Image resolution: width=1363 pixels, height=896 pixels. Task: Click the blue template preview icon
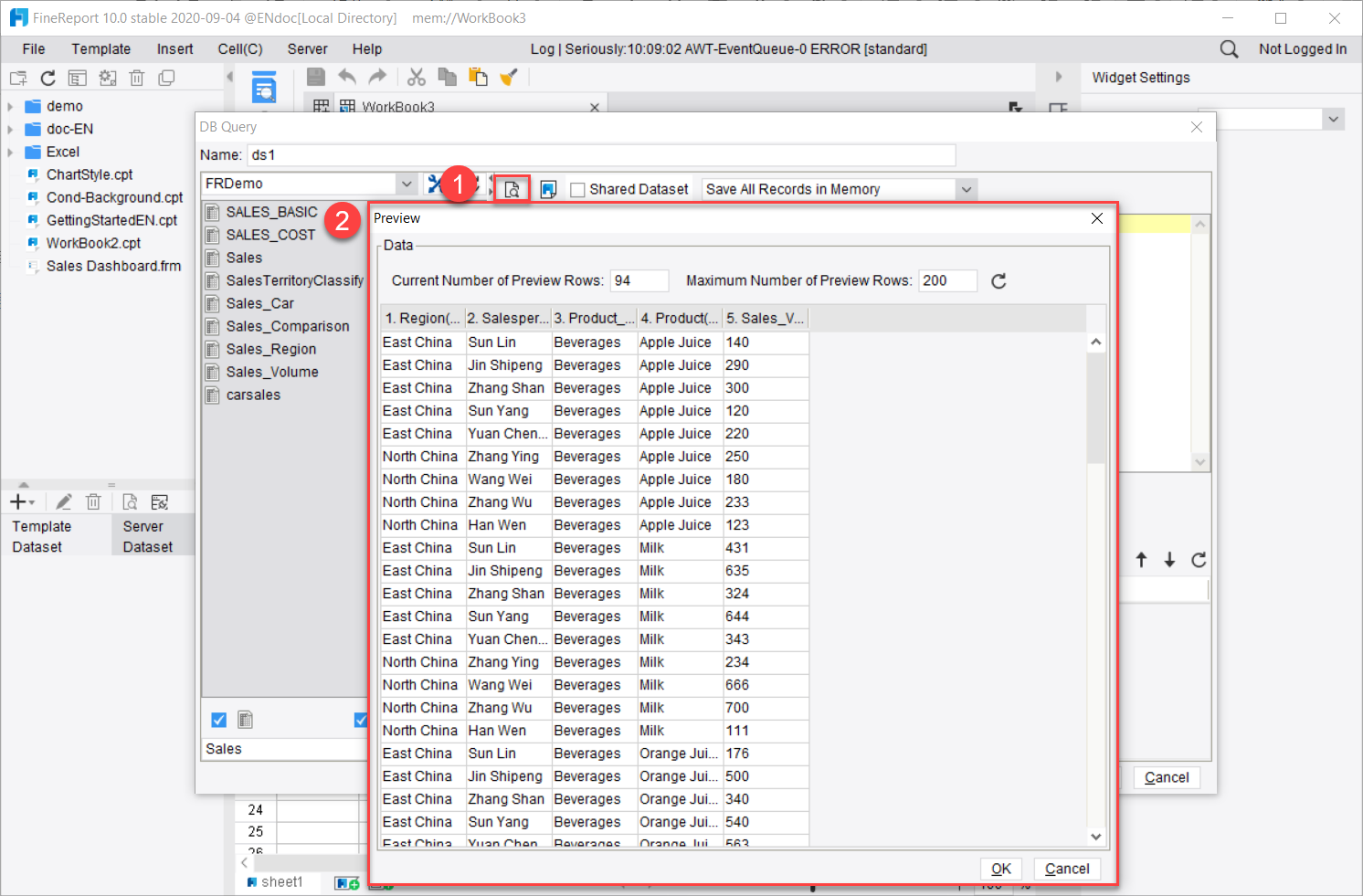click(264, 88)
